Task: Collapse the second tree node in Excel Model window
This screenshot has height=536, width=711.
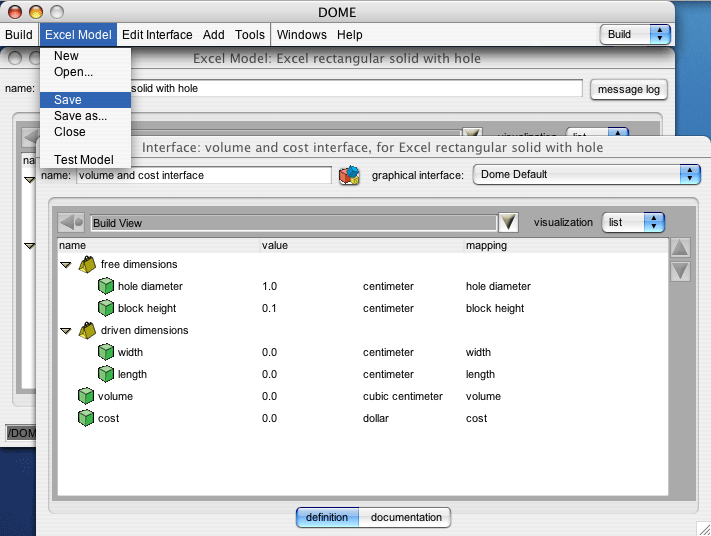Action: pyautogui.click(x=29, y=246)
